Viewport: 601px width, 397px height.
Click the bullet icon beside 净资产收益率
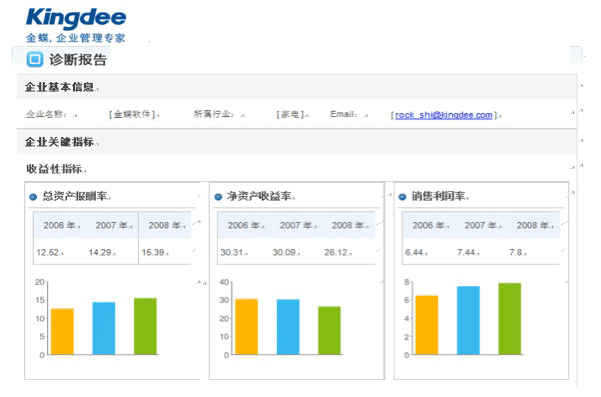click(x=218, y=197)
